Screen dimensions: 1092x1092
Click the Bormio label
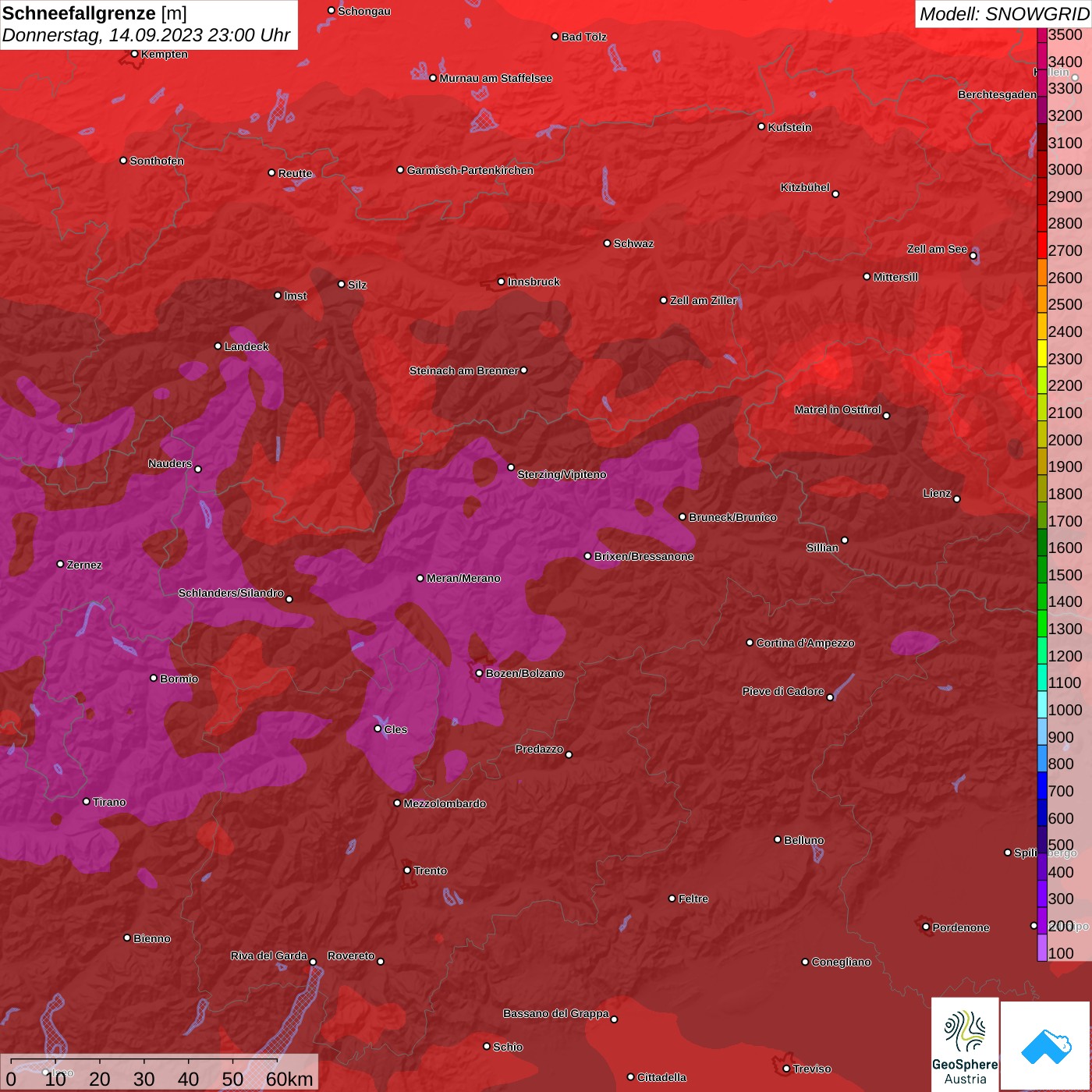coord(179,679)
